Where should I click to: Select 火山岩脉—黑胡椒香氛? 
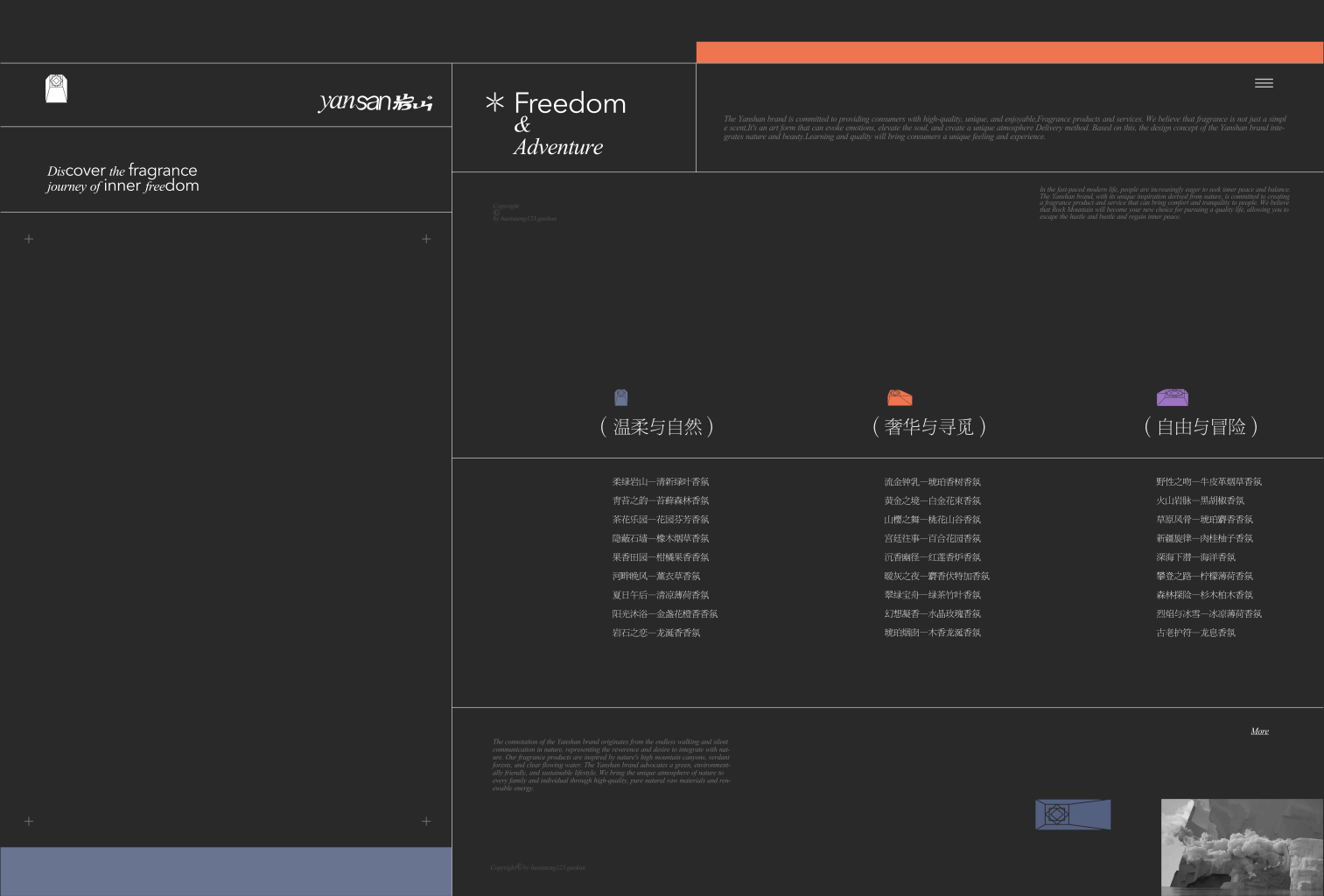(x=1201, y=500)
